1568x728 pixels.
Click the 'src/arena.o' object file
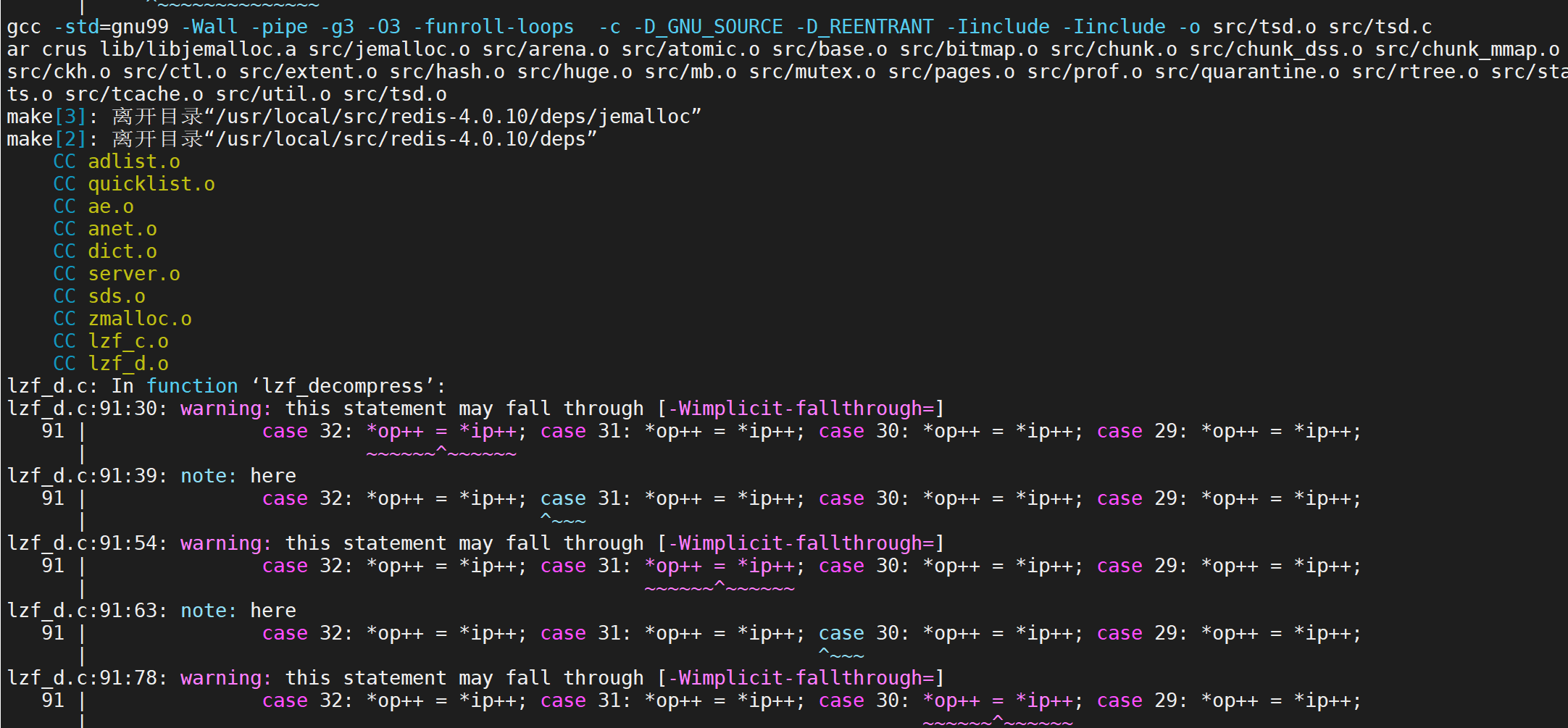pos(546,50)
